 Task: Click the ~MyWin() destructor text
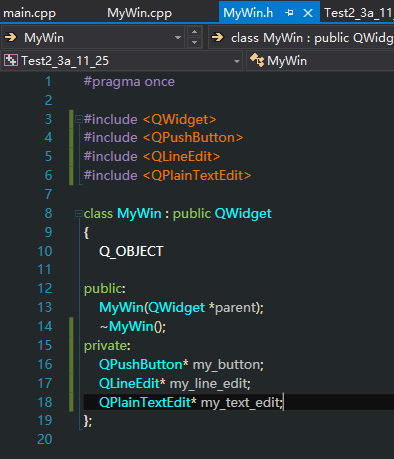(132, 327)
